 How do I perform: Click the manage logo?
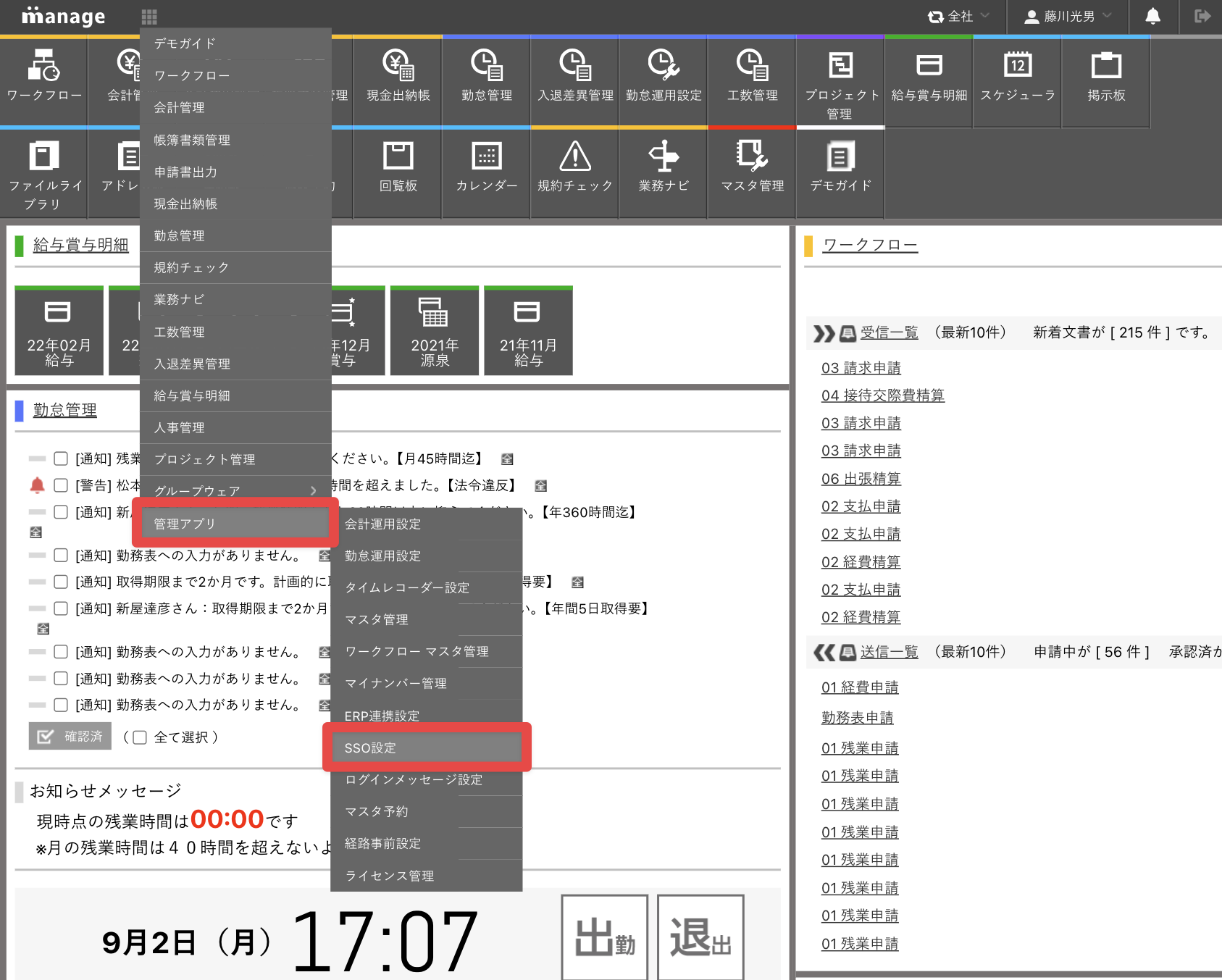click(63, 16)
